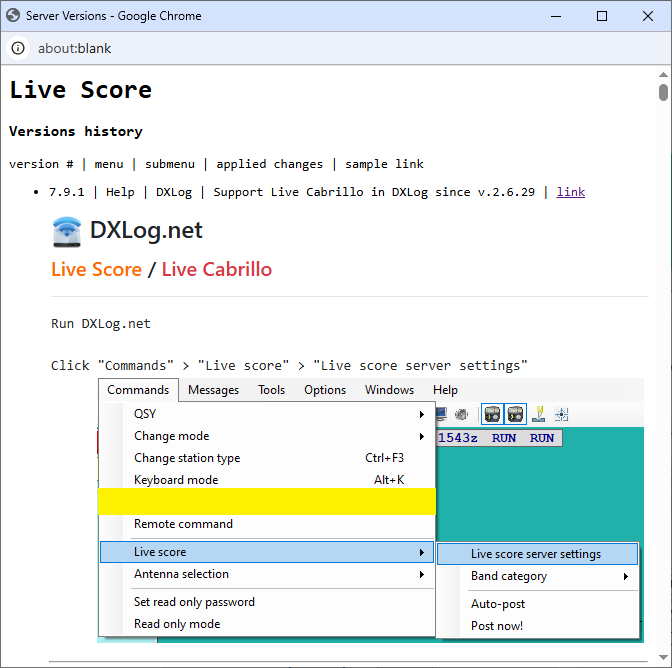Click the orange Live Score heading link
Viewport: 672px width, 668px height.
click(x=96, y=270)
